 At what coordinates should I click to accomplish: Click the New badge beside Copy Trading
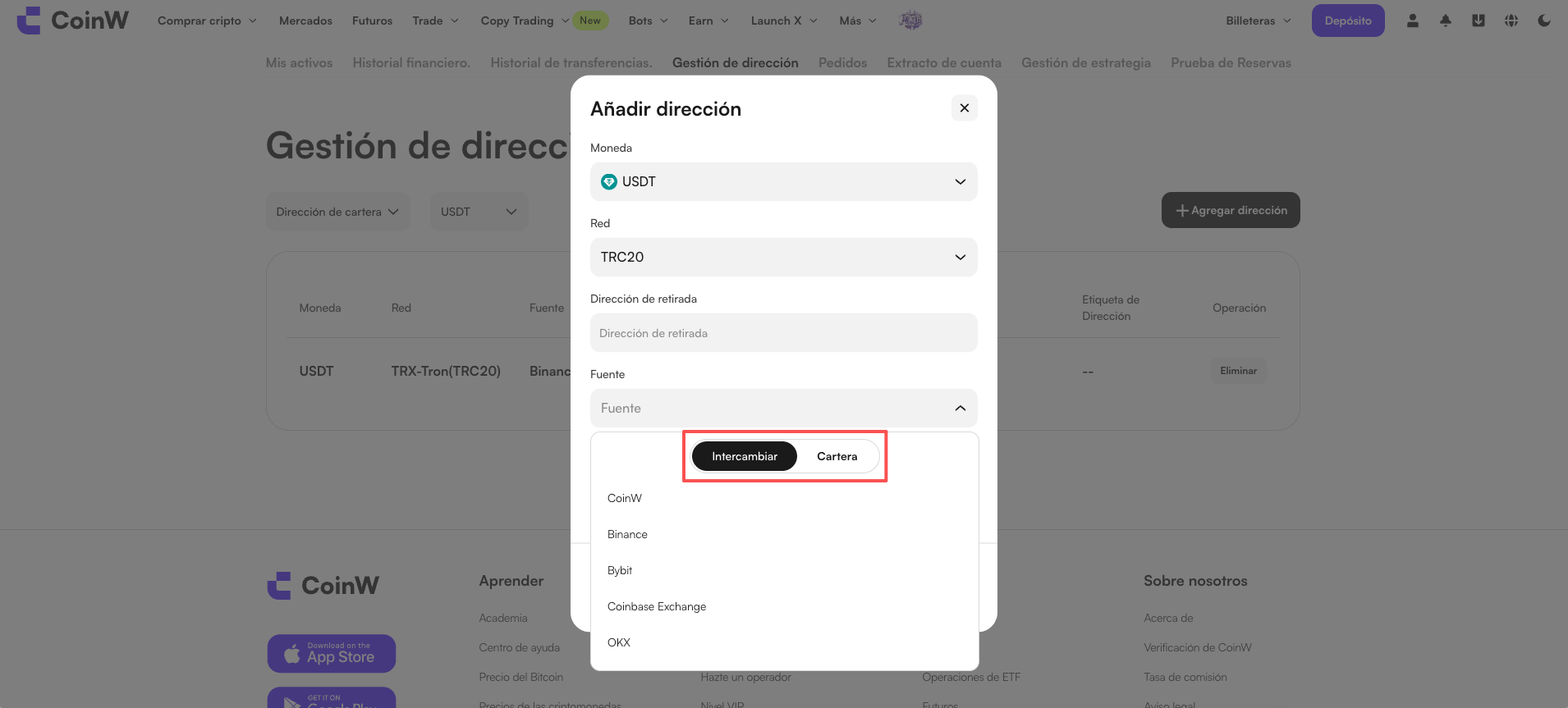590,21
